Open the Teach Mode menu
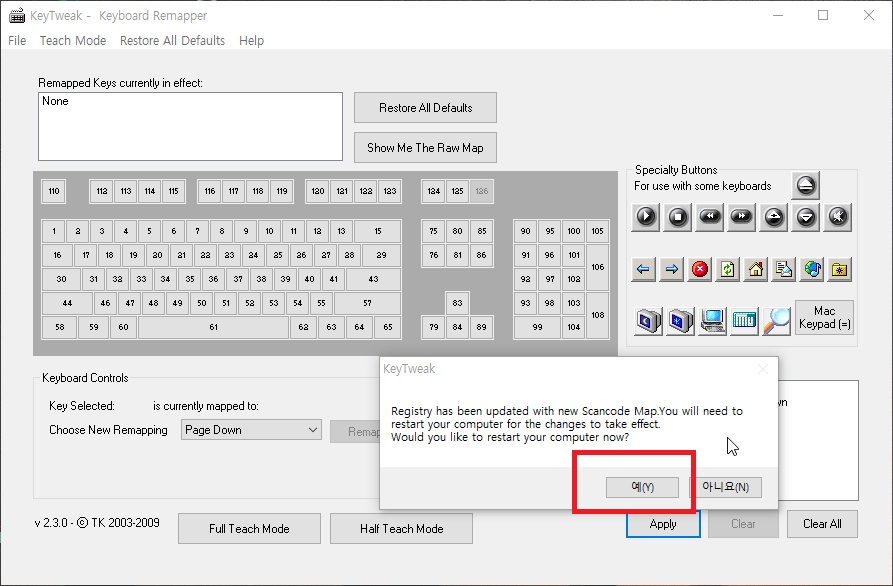893x586 pixels. click(x=73, y=40)
